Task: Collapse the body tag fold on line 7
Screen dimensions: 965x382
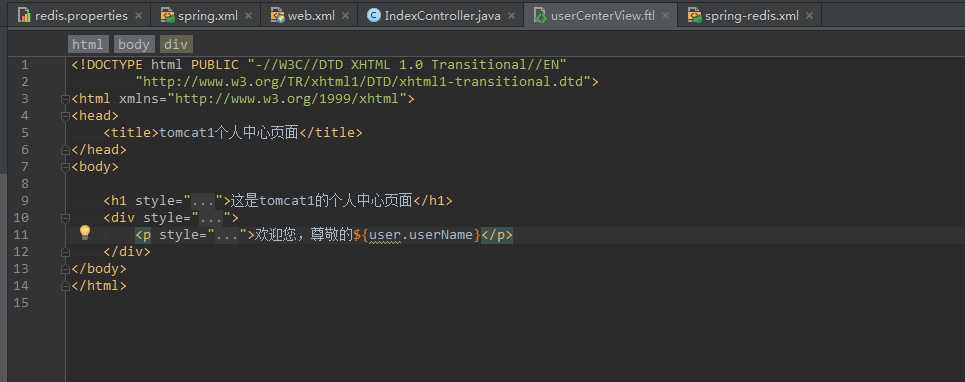Action: pos(65,167)
